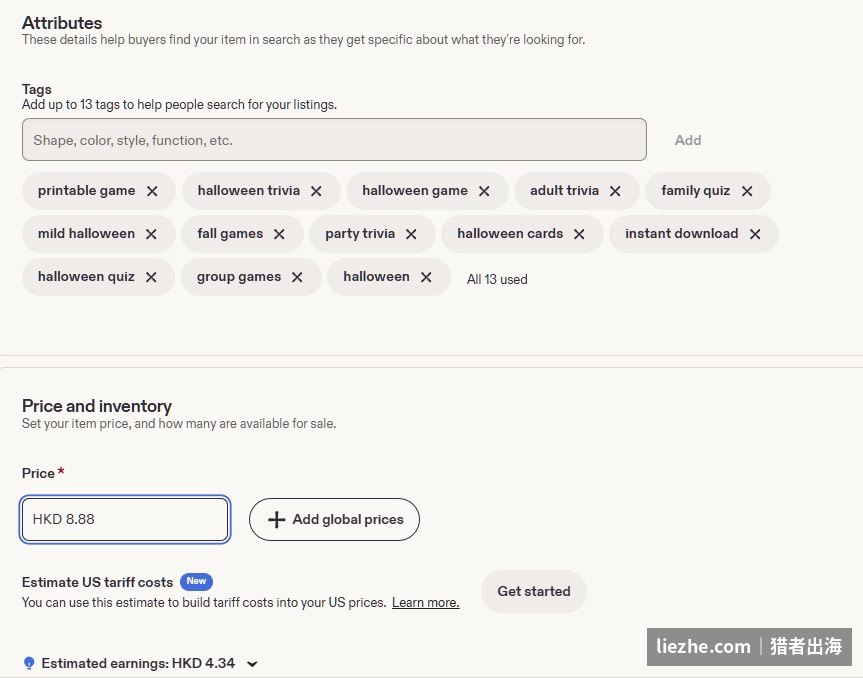Remove the 'group games' tag
Screen dimensions: 863x678
[x=297, y=277]
